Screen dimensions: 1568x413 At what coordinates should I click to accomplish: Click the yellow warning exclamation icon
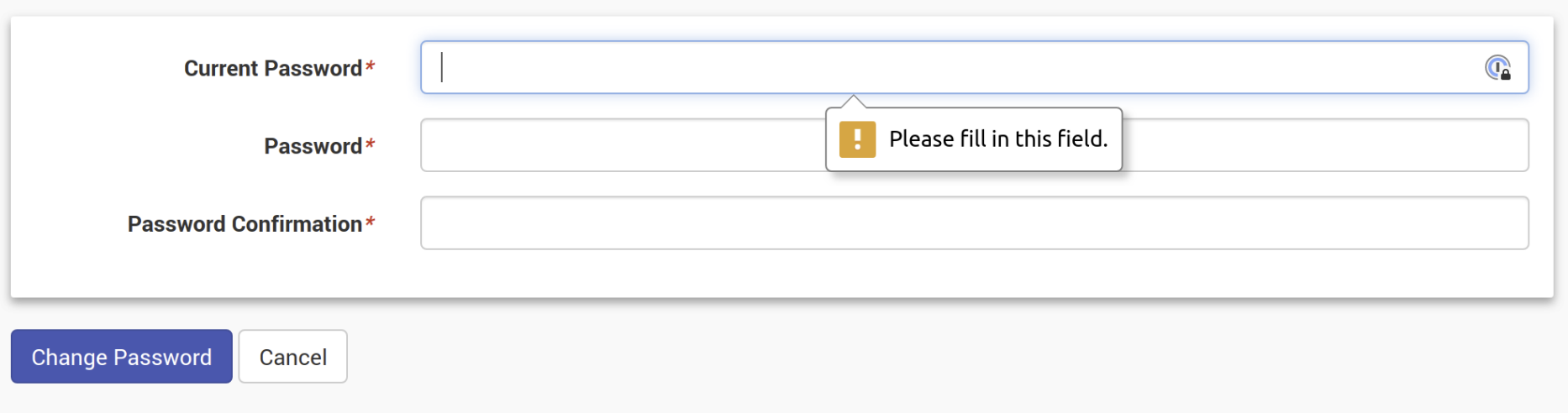coord(857,139)
